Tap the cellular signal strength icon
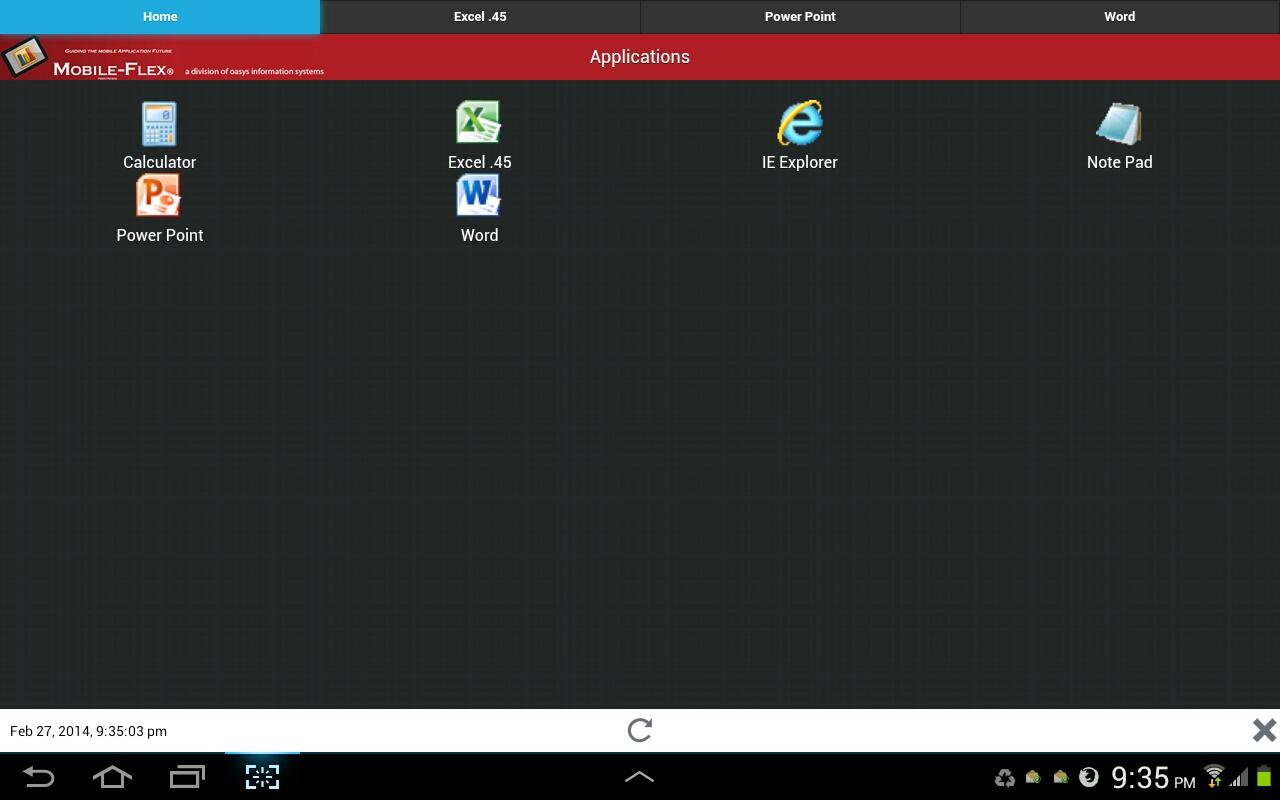Screen dimensions: 1280x800 point(1239,777)
